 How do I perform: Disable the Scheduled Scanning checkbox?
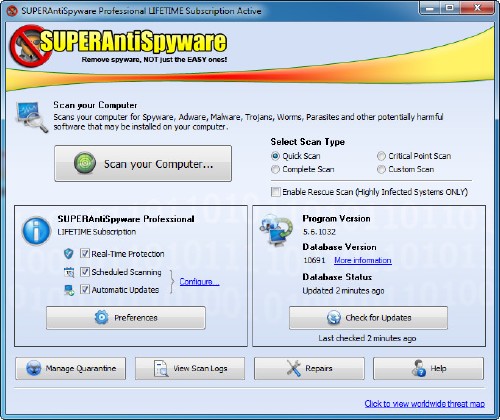click(85, 272)
